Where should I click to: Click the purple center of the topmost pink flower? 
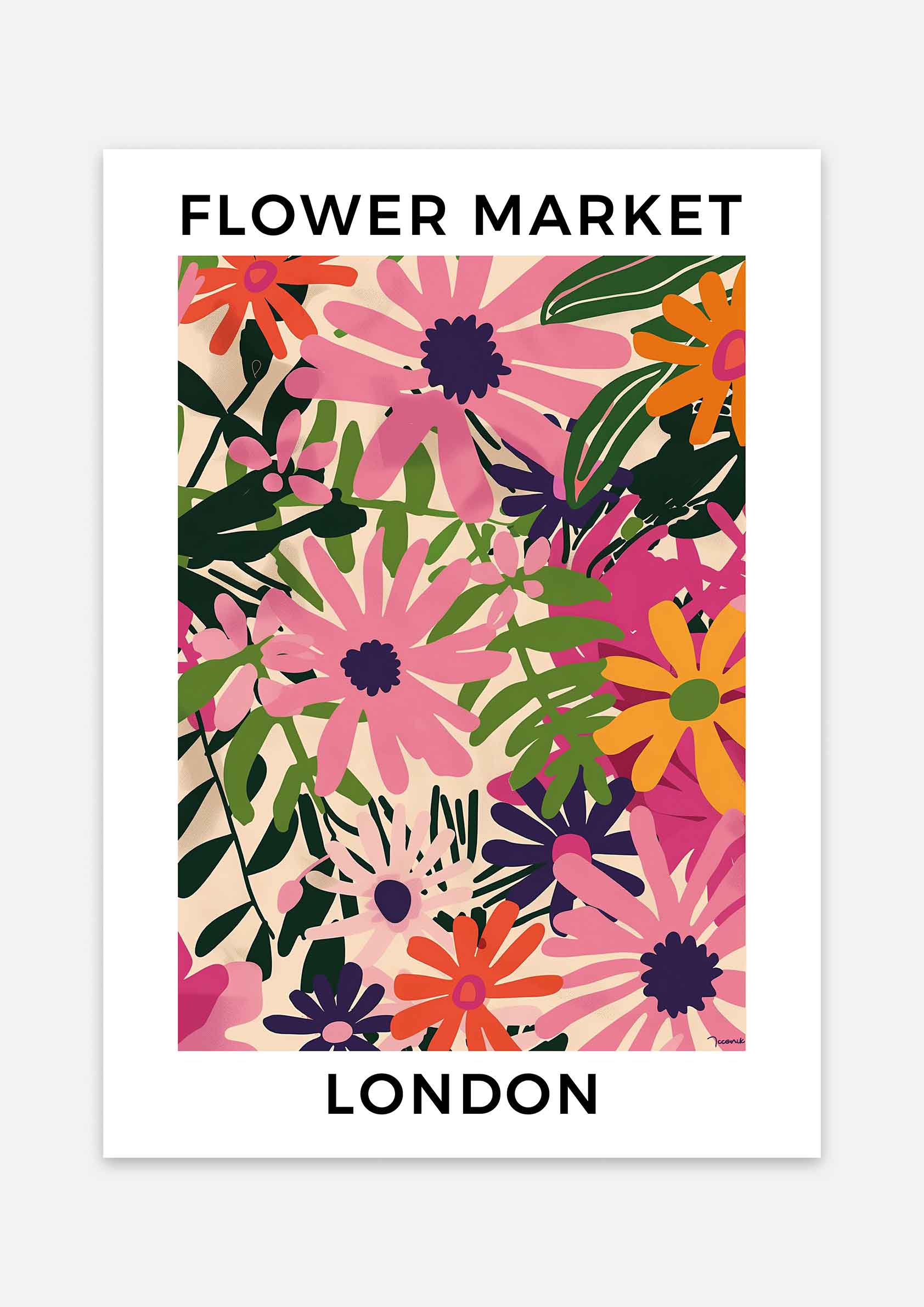click(x=465, y=359)
